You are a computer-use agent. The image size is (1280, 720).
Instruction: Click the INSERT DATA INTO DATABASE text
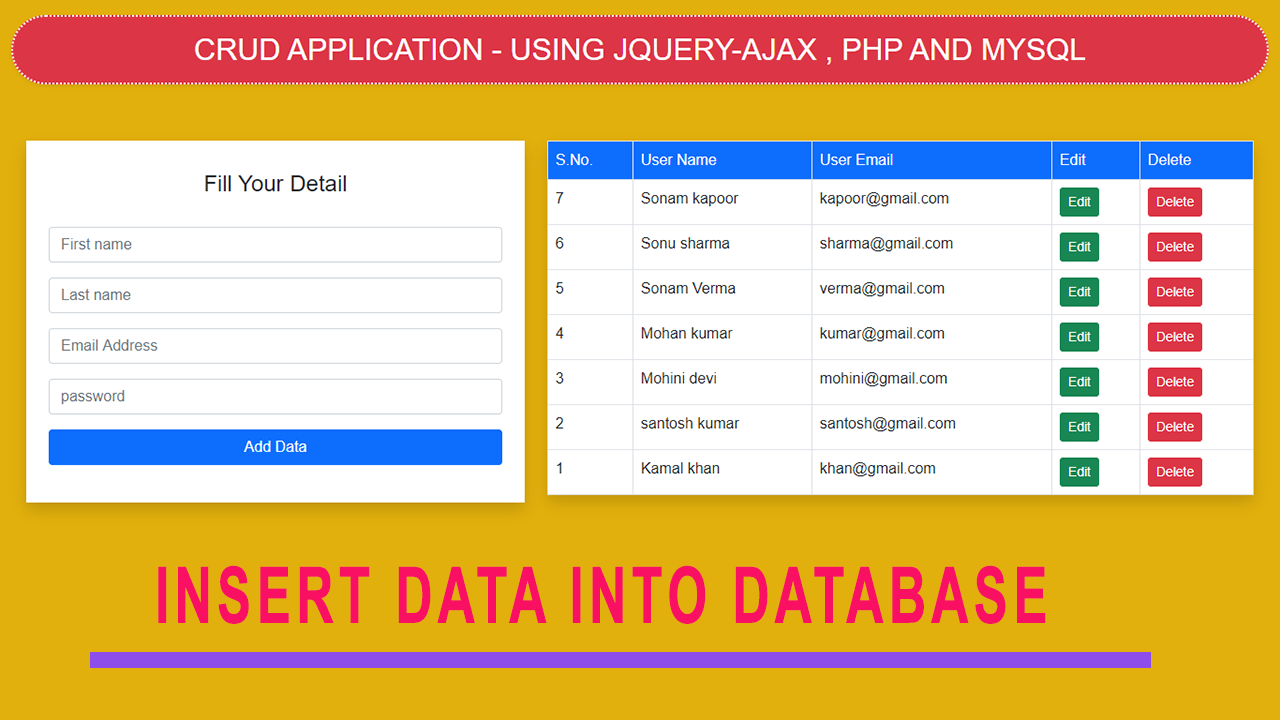coord(601,596)
